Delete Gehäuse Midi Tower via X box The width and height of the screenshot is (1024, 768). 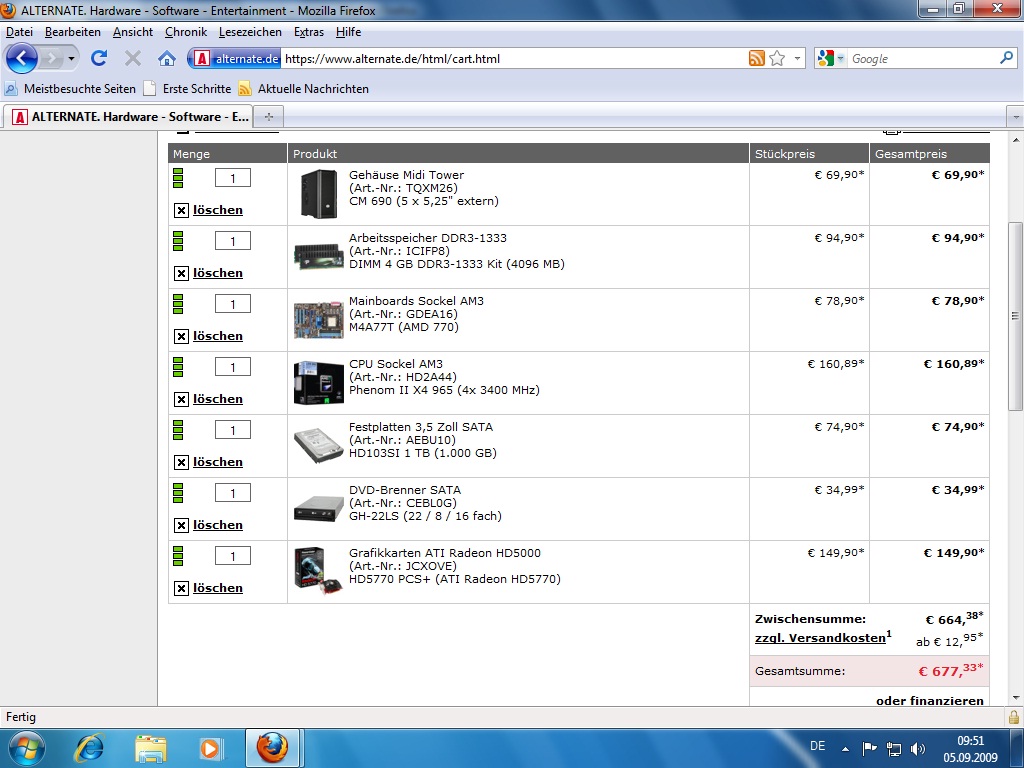(182, 210)
